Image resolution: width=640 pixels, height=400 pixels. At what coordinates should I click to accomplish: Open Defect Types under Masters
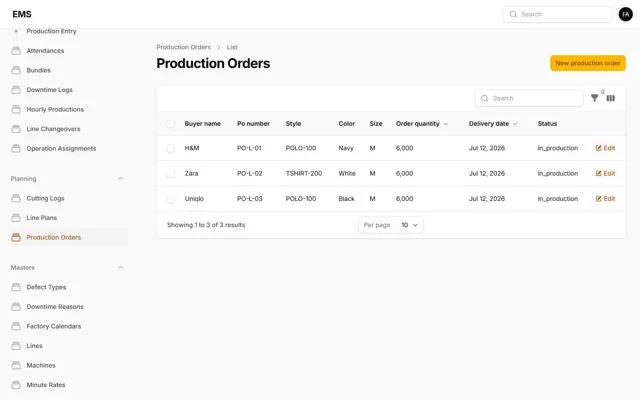pos(46,287)
